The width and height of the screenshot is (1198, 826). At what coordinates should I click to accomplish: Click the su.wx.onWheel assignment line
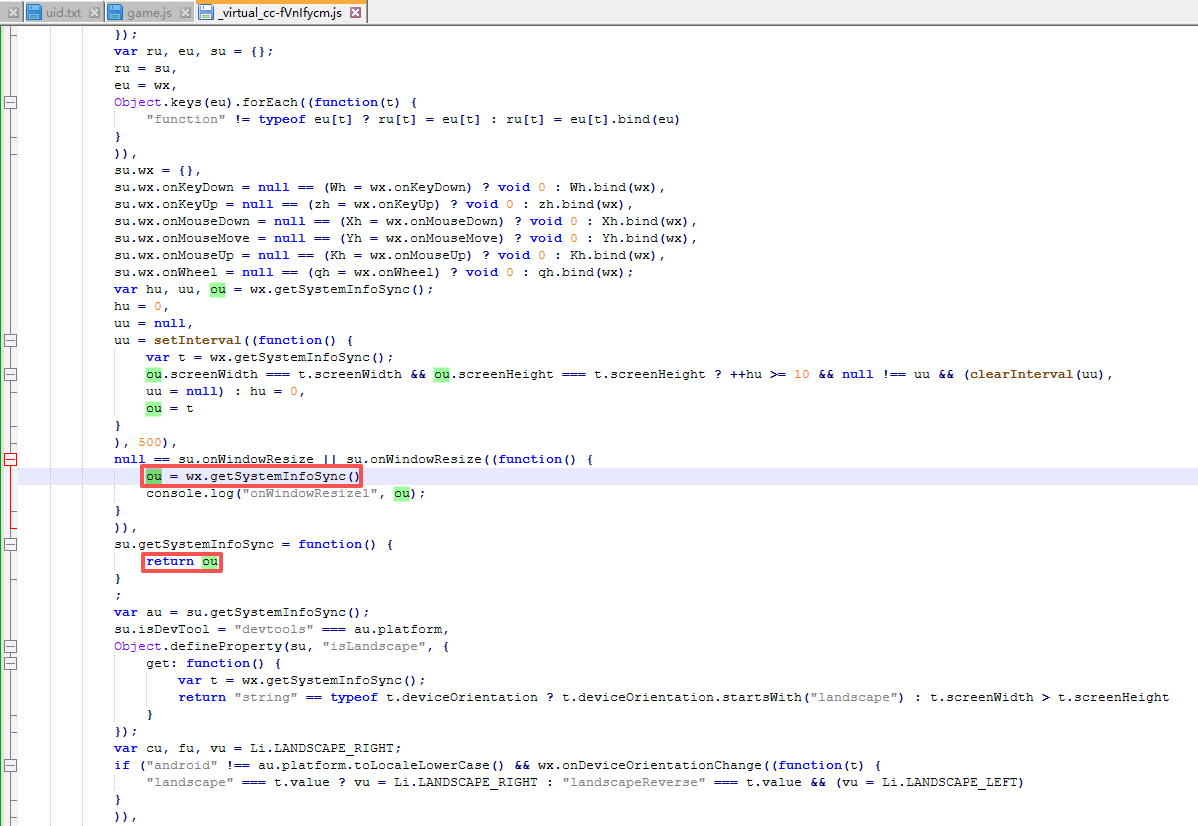[374, 272]
